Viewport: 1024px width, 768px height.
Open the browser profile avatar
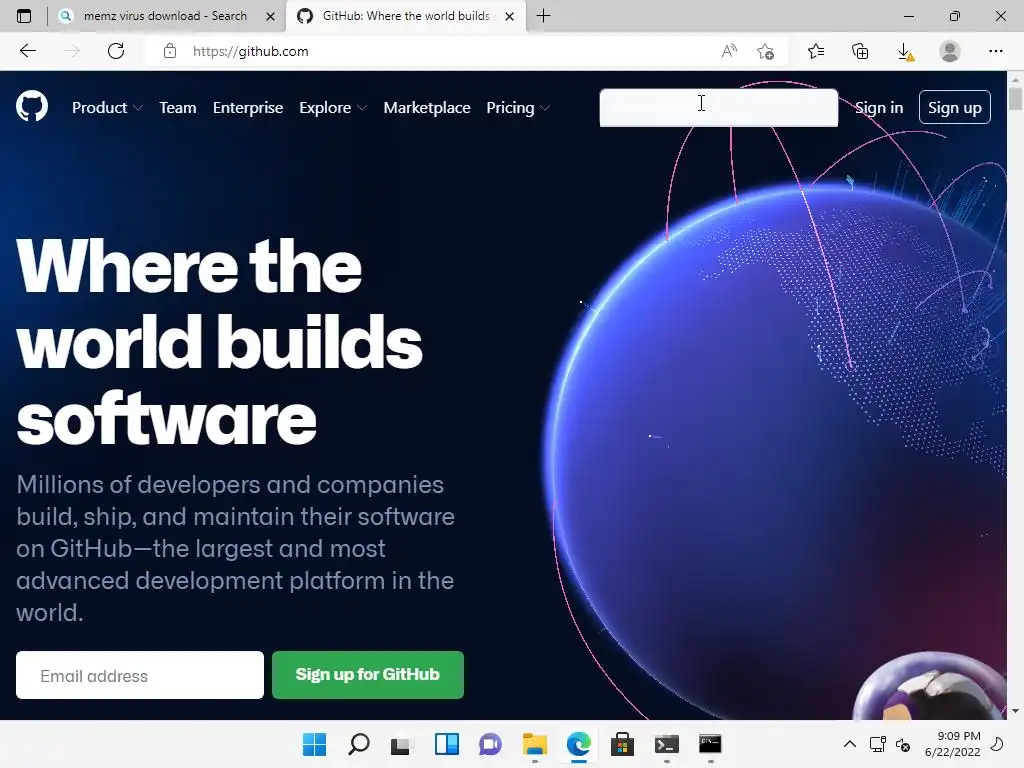point(950,51)
